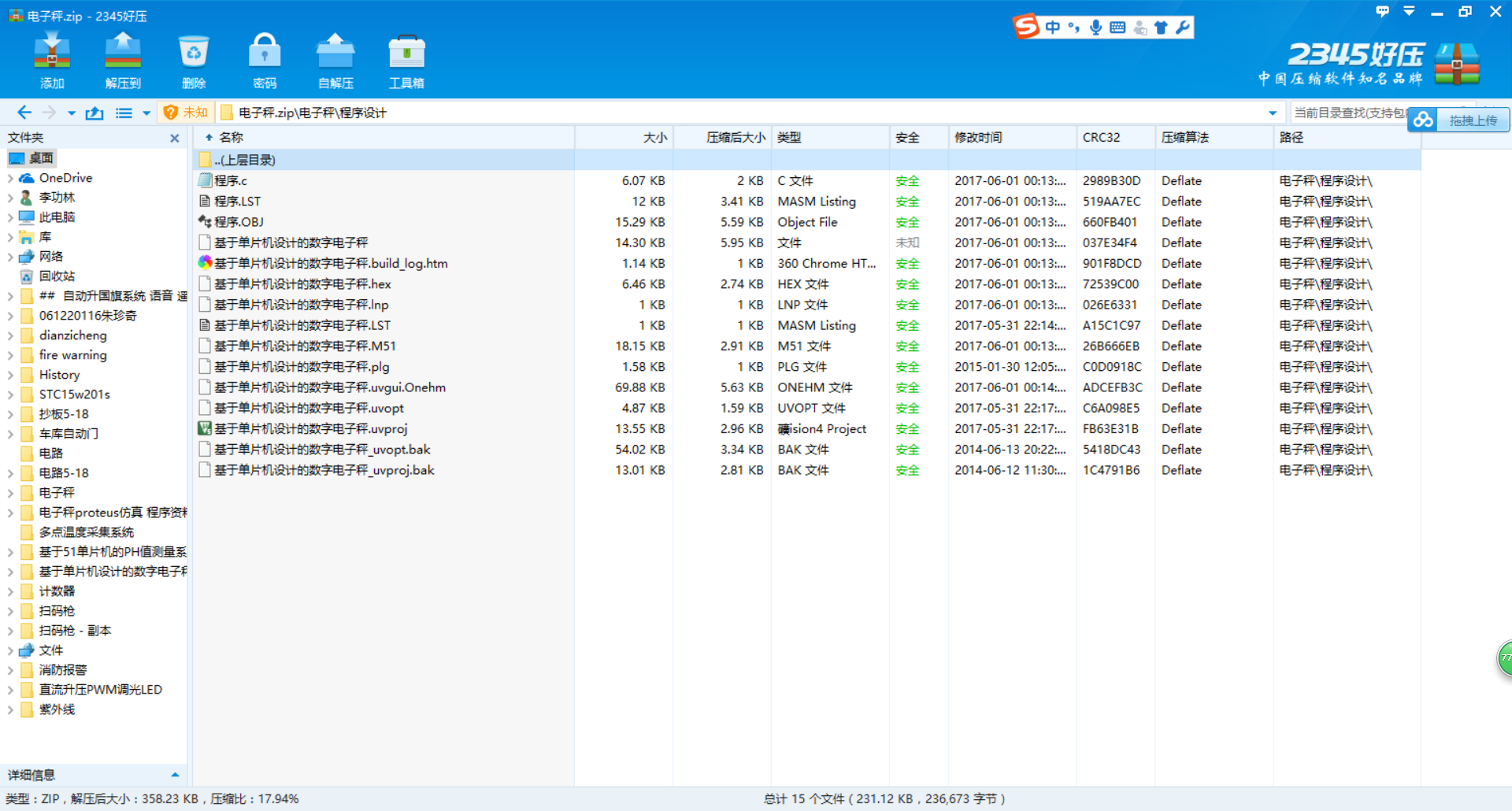Select the 程序.OBJ file
The width and height of the screenshot is (1512, 811).
pyautogui.click(x=239, y=222)
